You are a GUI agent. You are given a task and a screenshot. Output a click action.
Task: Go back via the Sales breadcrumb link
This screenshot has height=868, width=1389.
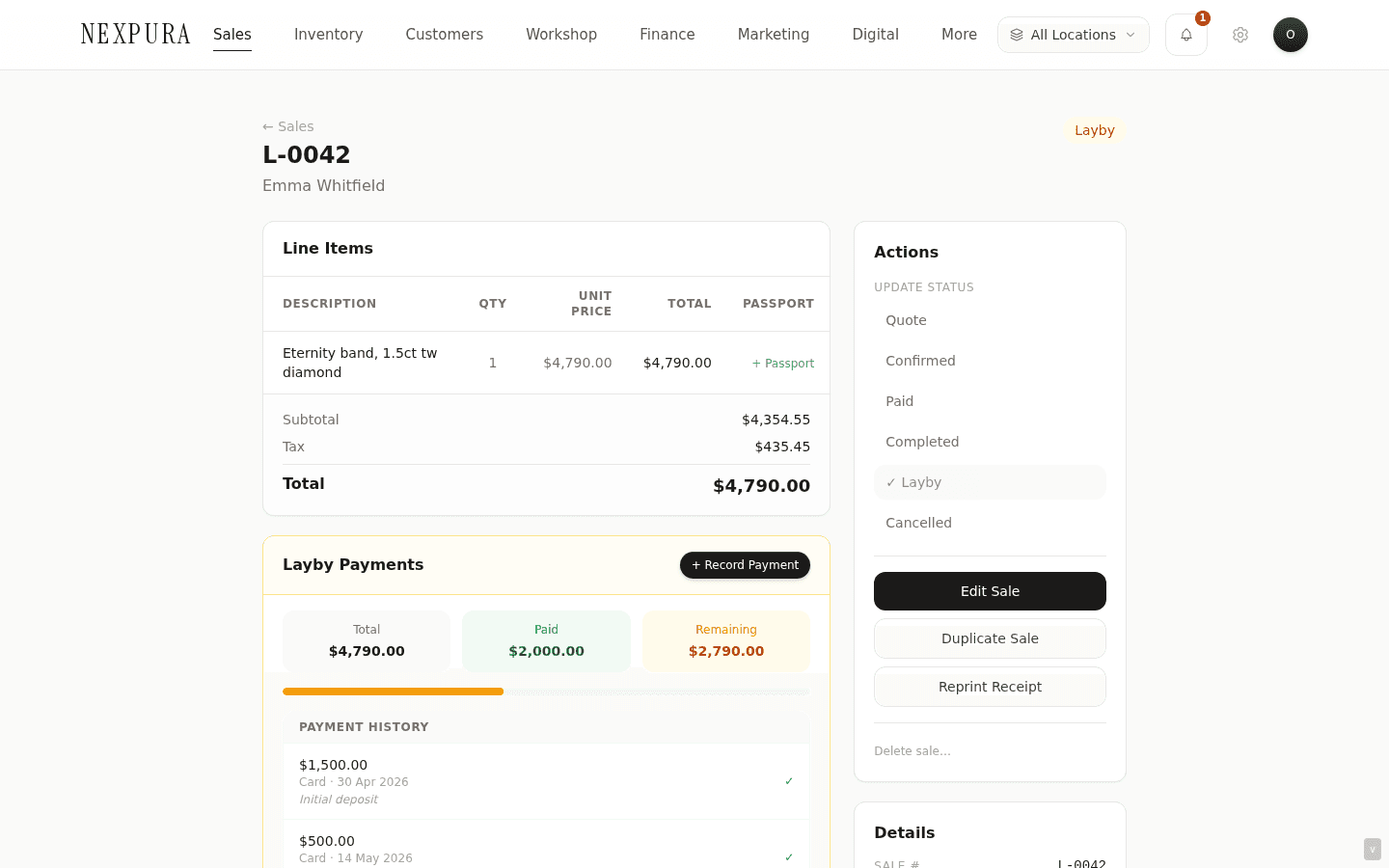tap(287, 126)
